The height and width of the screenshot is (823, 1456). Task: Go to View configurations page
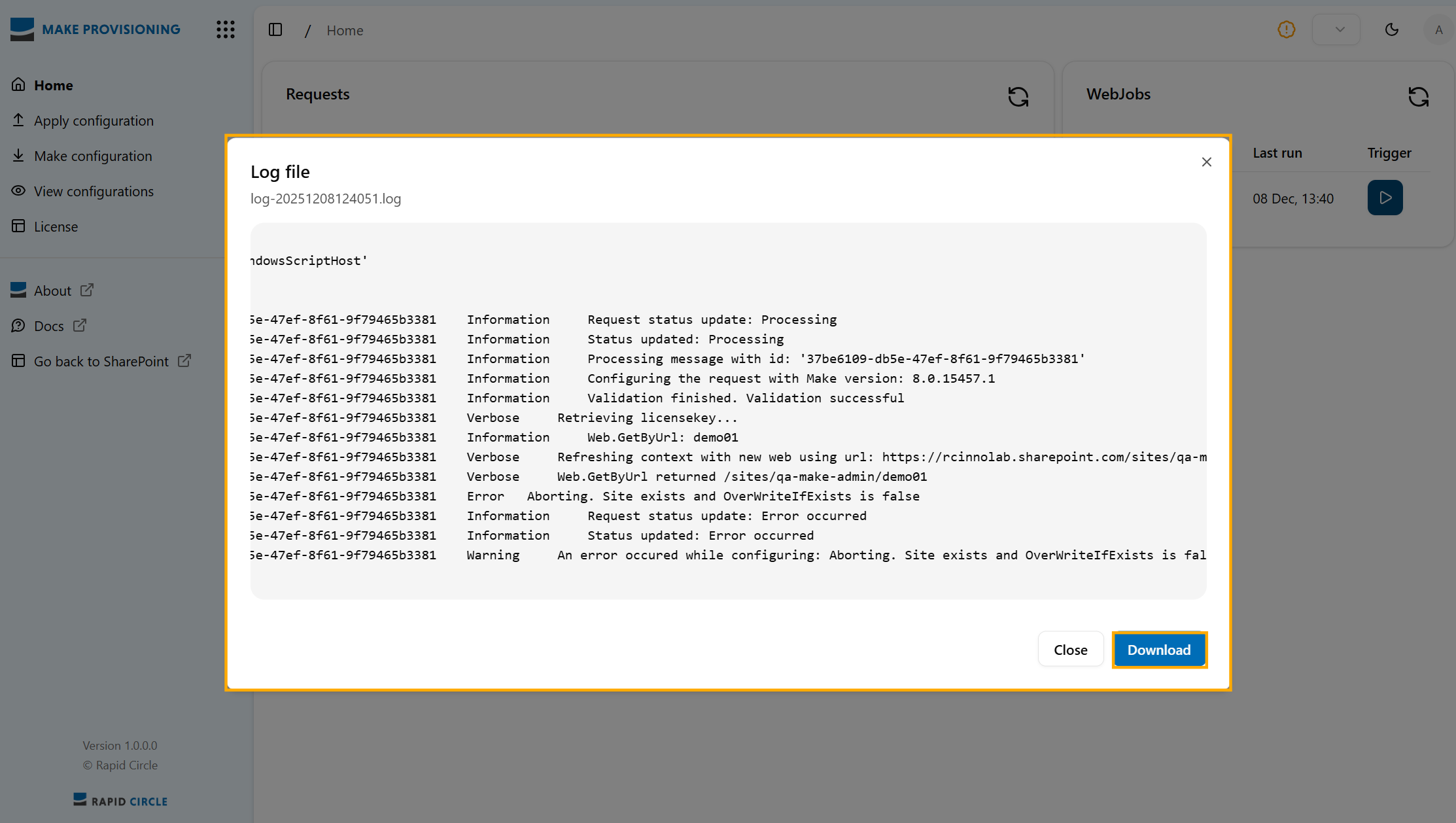click(94, 191)
